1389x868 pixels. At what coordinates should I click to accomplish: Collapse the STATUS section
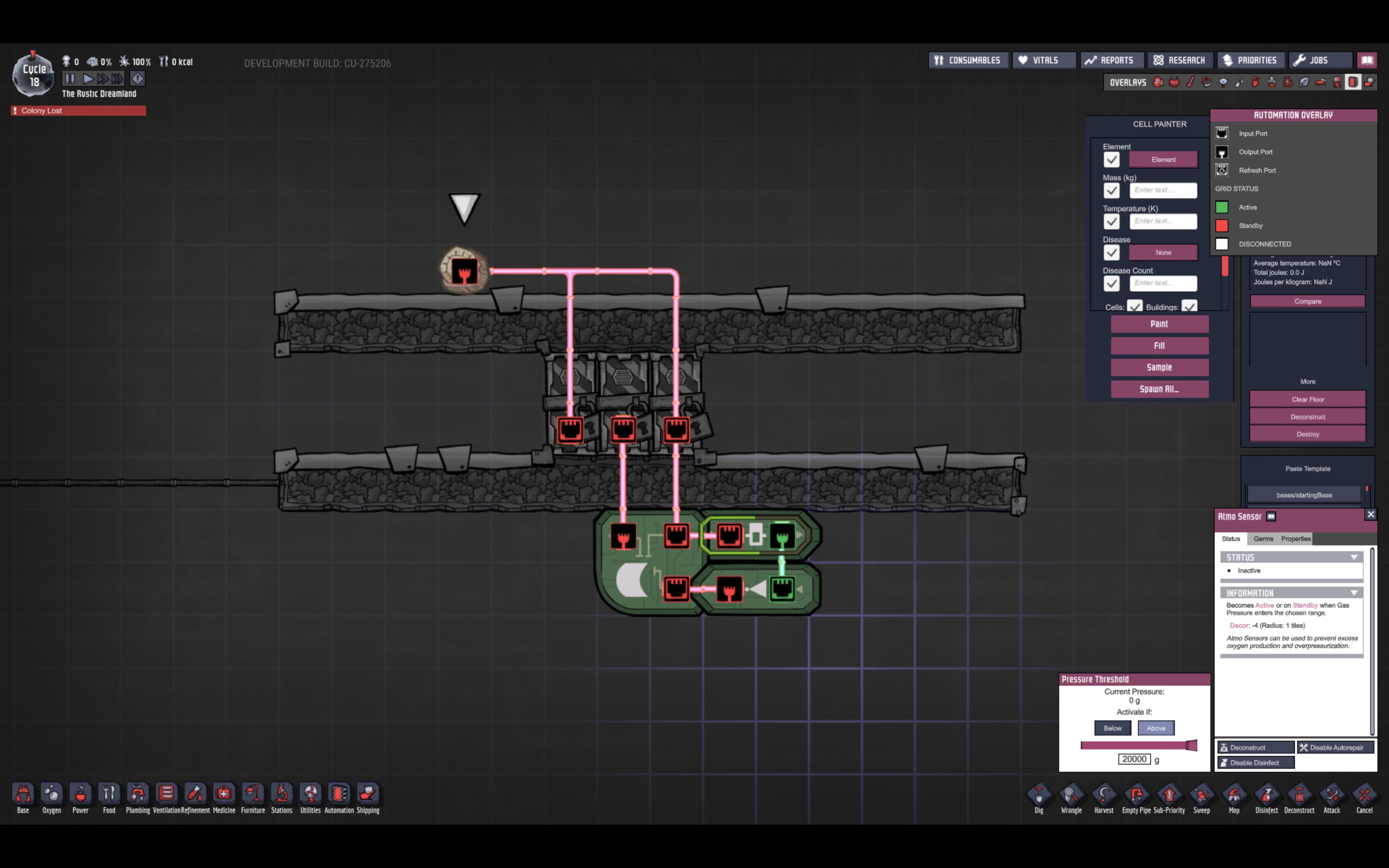click(x=1353, y=557)
